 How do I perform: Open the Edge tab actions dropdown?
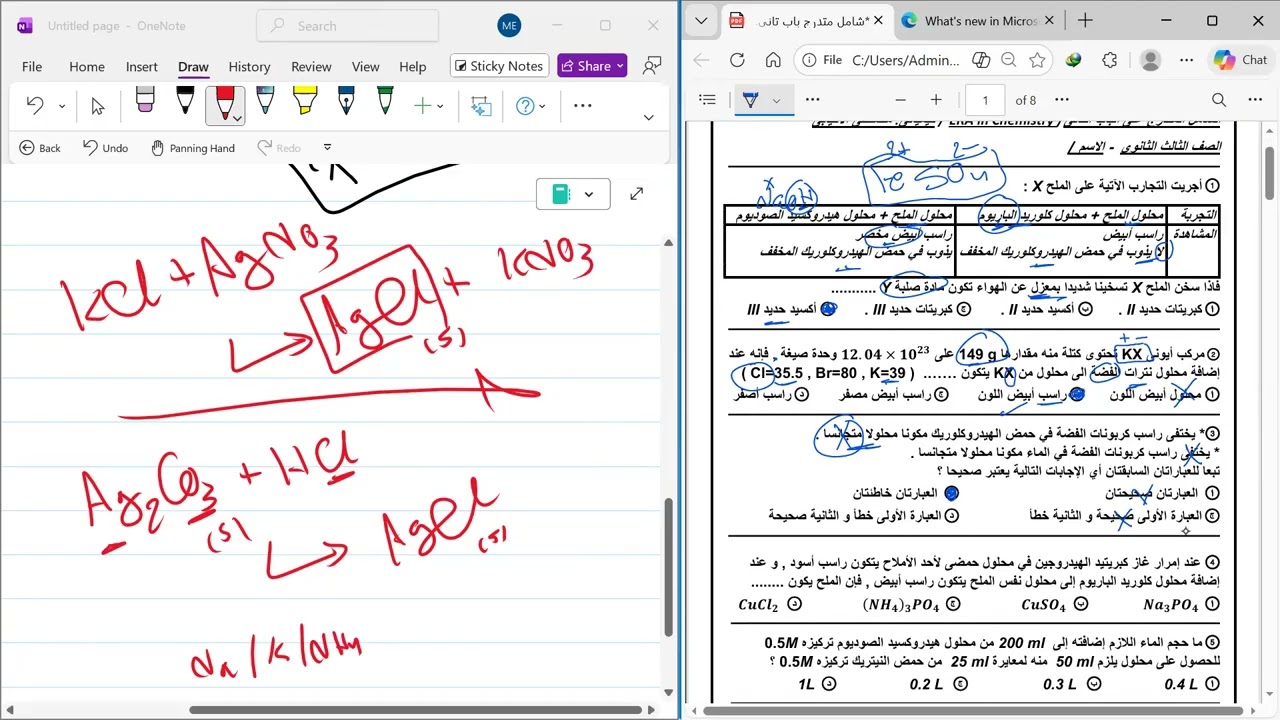pos(702,20)
